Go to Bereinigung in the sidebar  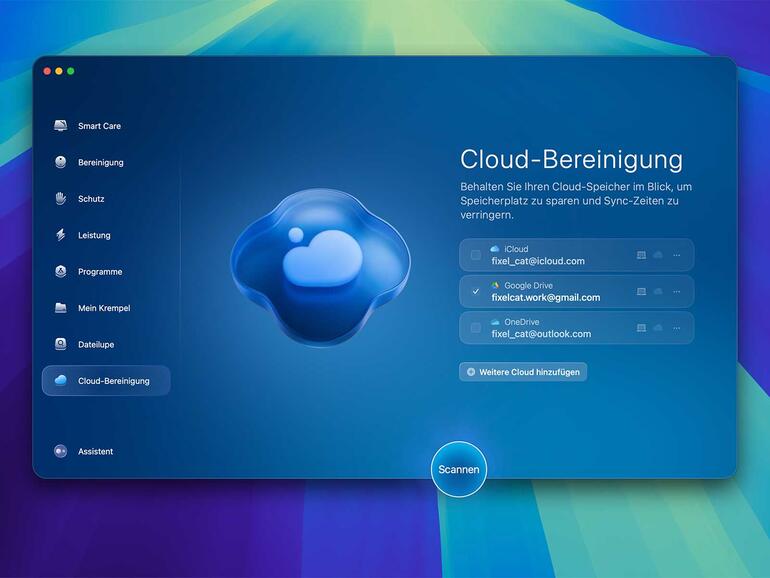[x=89, y=162]
